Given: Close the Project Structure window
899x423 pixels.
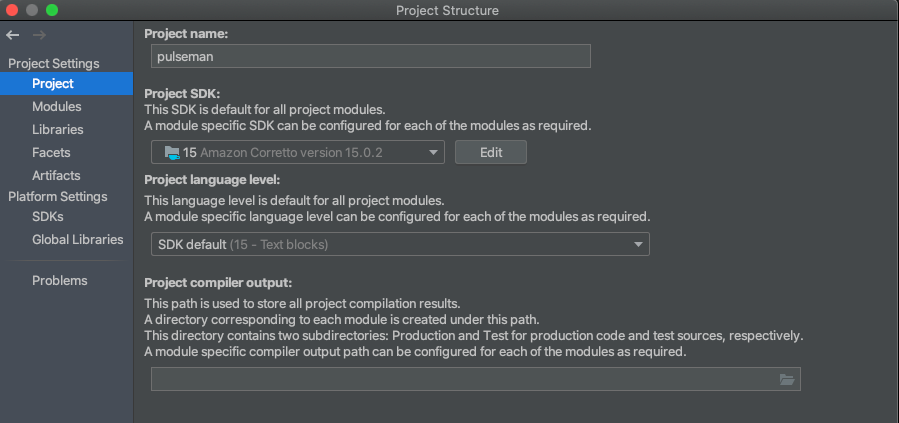Looking at the screenshot, I should tap(13, 10).
